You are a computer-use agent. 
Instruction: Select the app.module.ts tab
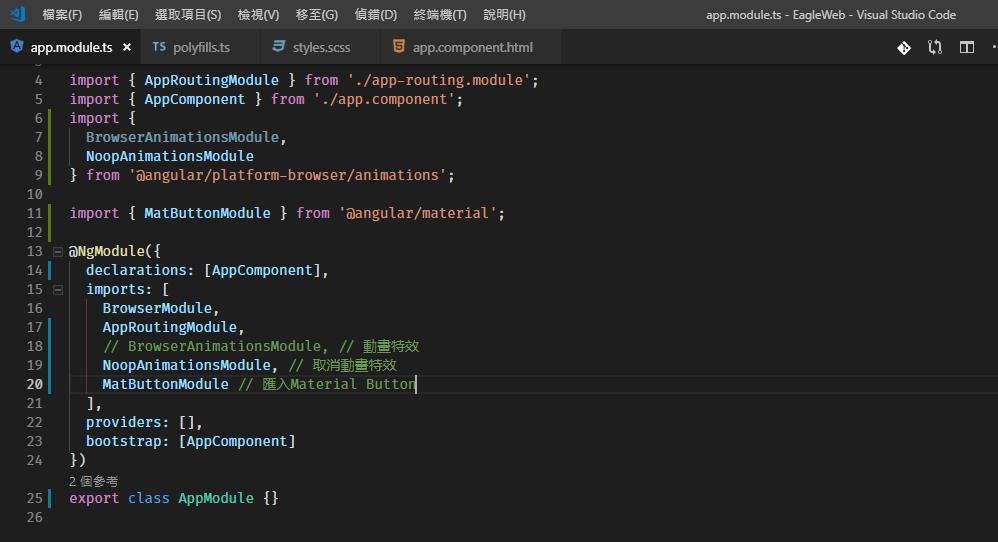[71, 47]
